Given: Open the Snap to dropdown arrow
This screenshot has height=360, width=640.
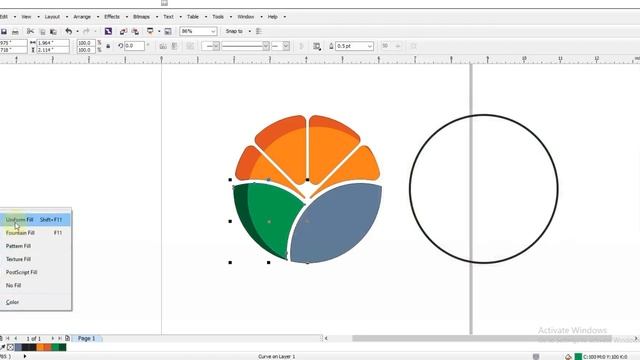Looking at the screenshot, I should click(249, 31).
